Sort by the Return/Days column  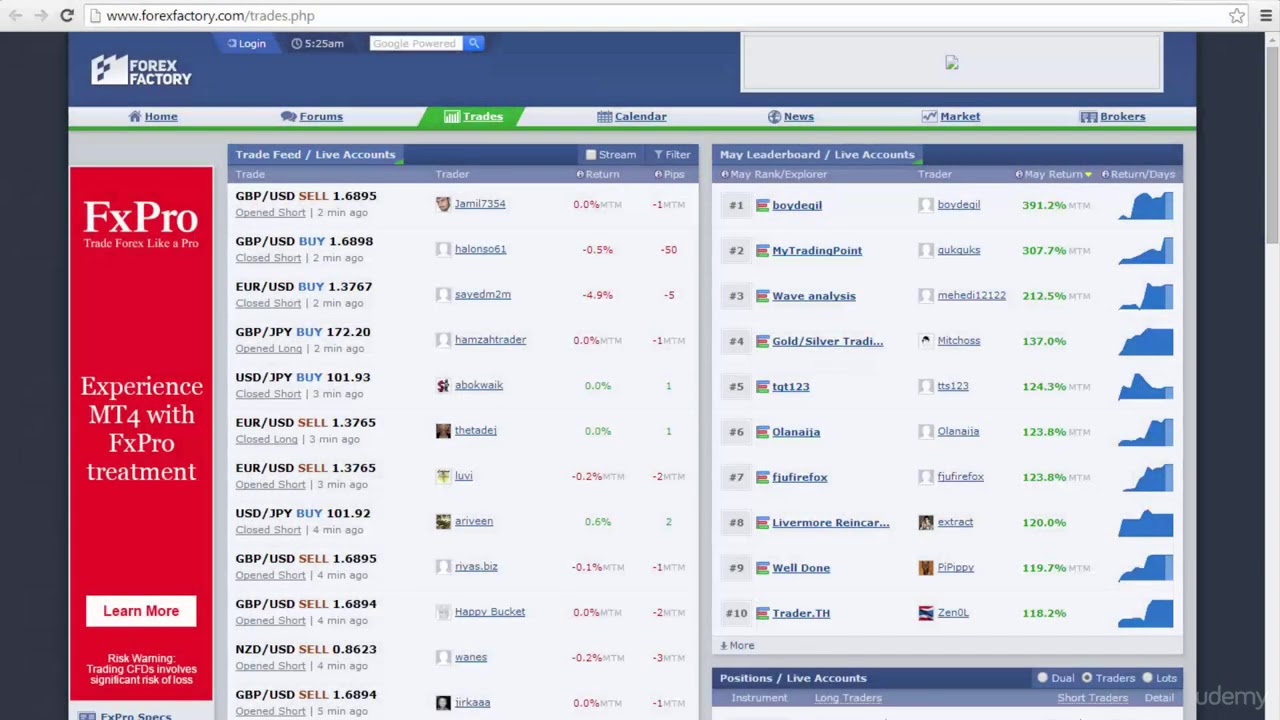tap(1139, 174)
